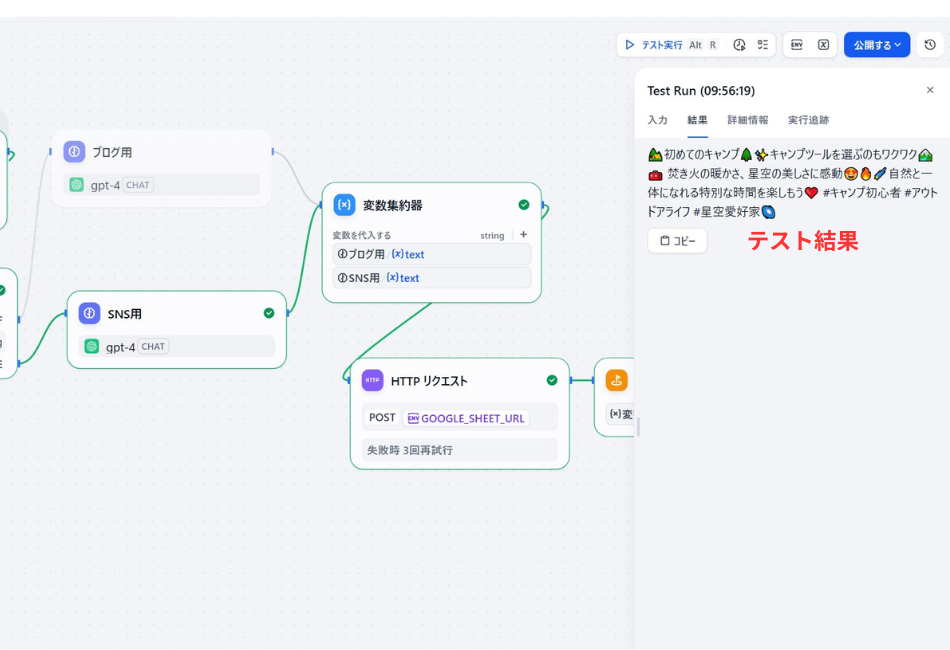Open the 公開する dropdown chevron
Screen dimensions: 950x650
point(896,44)
